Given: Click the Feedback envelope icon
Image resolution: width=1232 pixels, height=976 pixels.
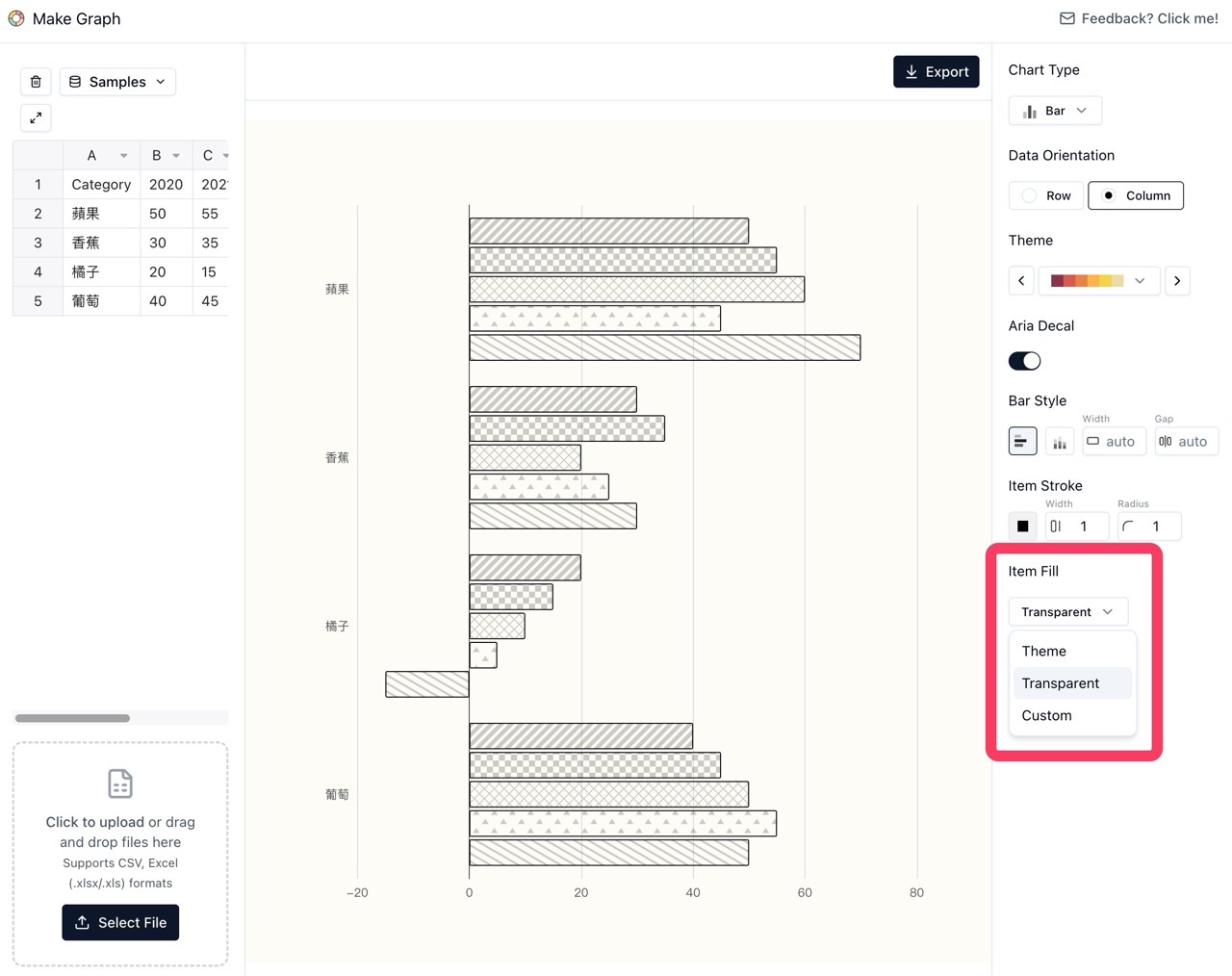Looking at the screenshot, I should (1066, 18).
